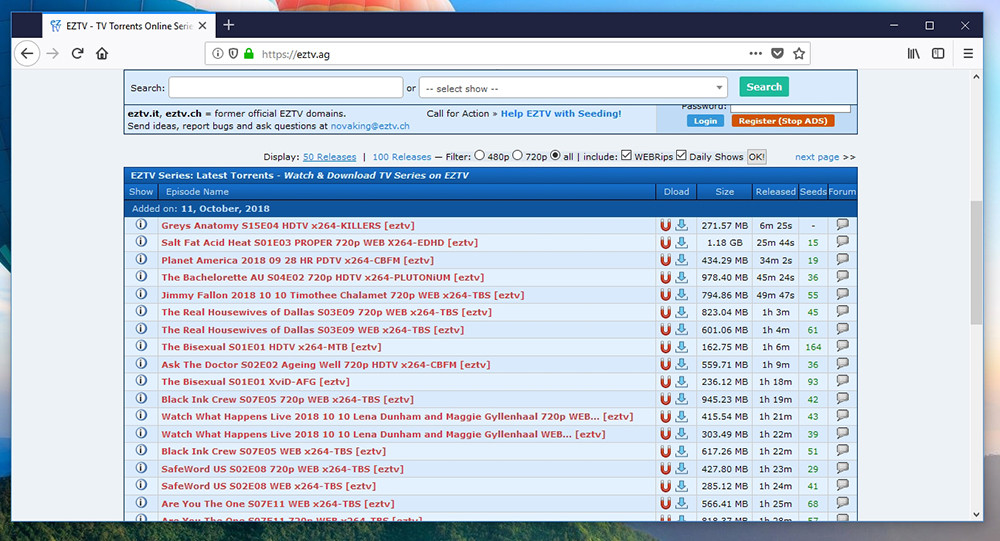Select the 480p filter radio button

479,155
